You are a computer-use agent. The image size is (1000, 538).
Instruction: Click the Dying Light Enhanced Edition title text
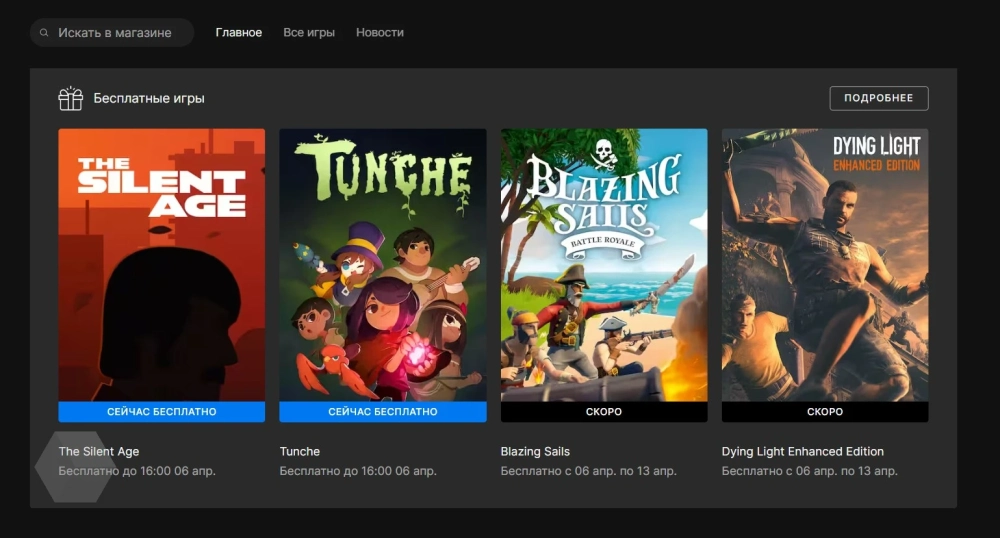(x=803, y=452)
